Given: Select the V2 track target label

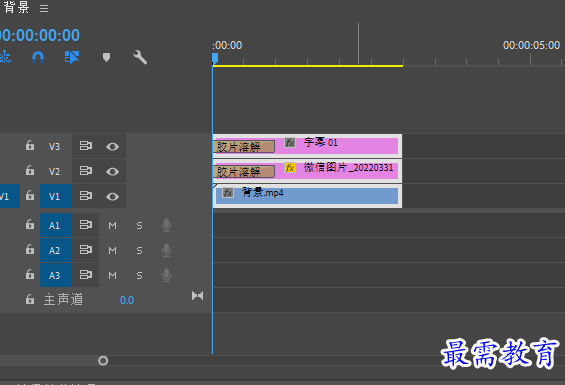Looking at the screenshot, I should [54, 171].
